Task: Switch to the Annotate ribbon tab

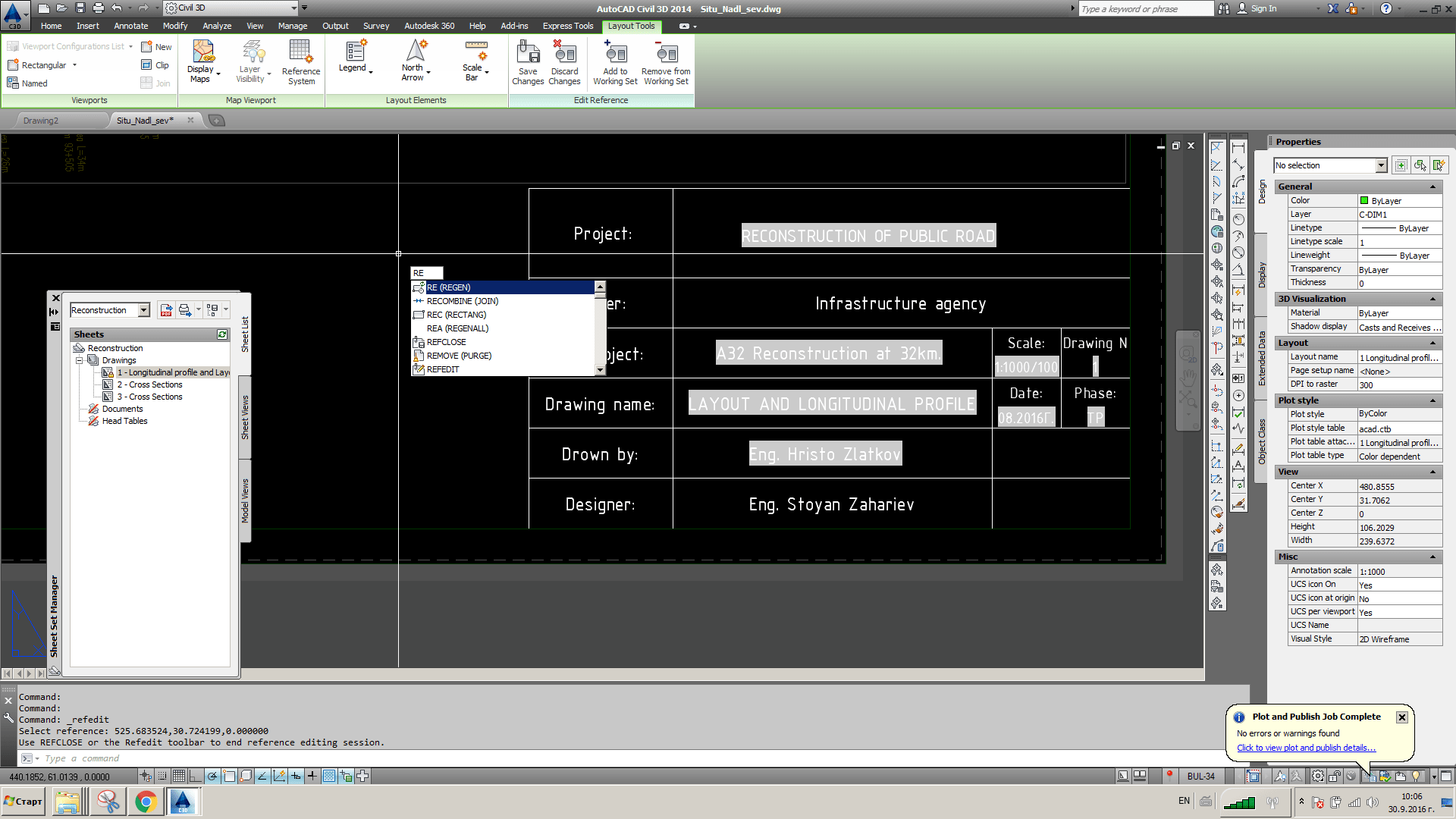Action: click(130, 25)
